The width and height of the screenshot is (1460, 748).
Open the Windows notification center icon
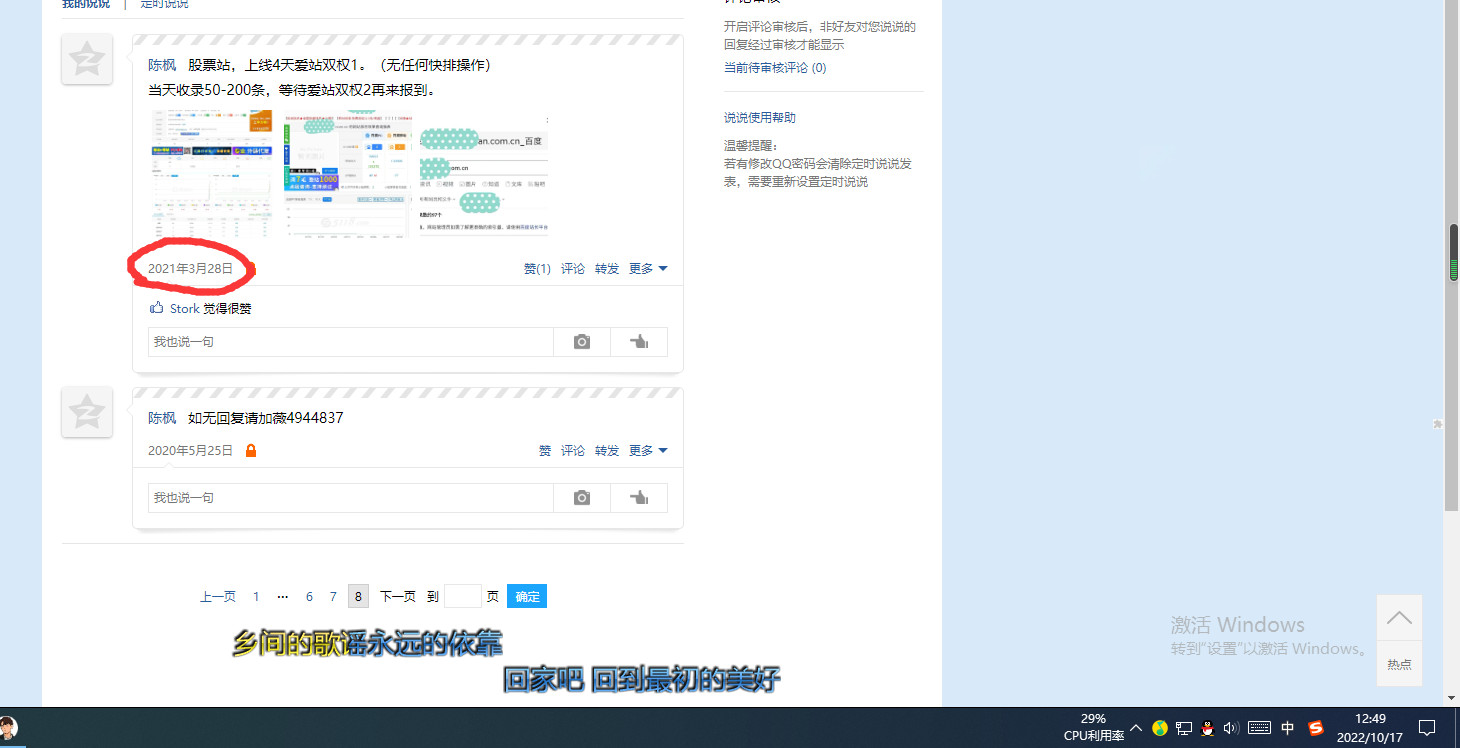click(x=1427, y=728)
